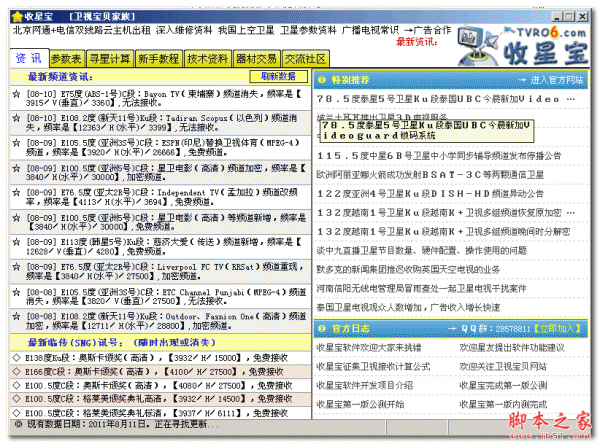The width and height of the screenshot is (600, 444).
Task: Click the 最新资讯 red label
Action: point(417,41)
